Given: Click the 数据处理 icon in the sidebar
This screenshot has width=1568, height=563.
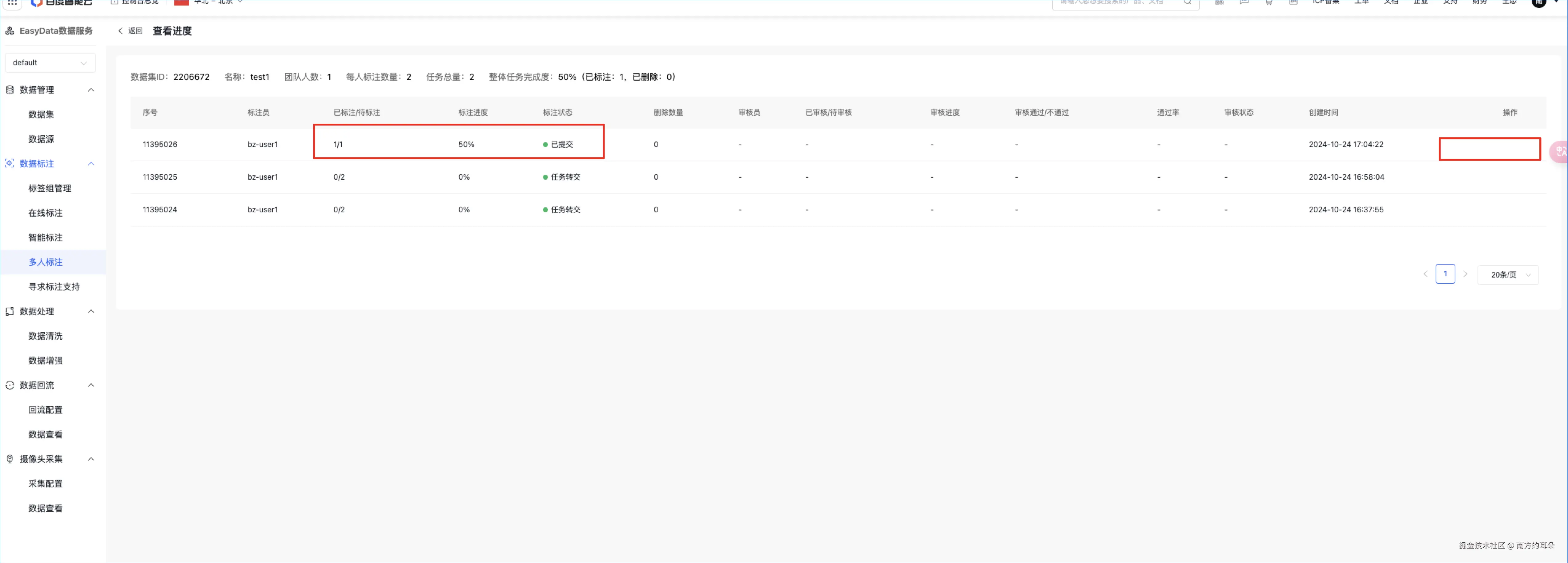Looking at the screenshot, I should click(10, 312).
